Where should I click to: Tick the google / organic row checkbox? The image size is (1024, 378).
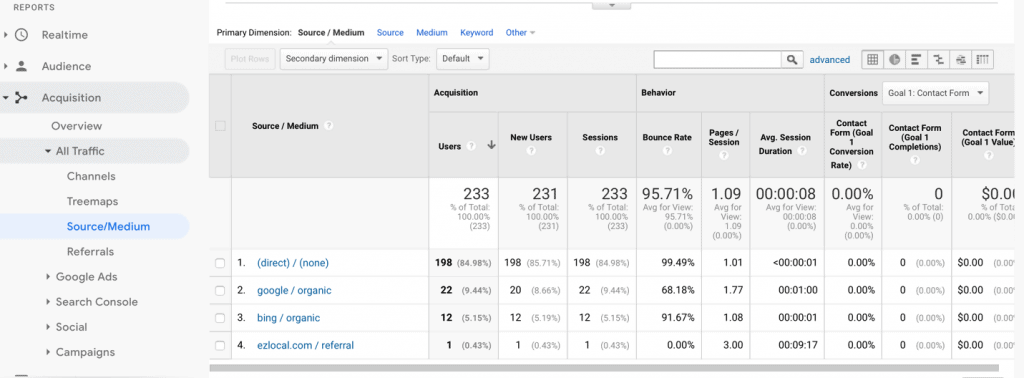[x=220, y=291]
